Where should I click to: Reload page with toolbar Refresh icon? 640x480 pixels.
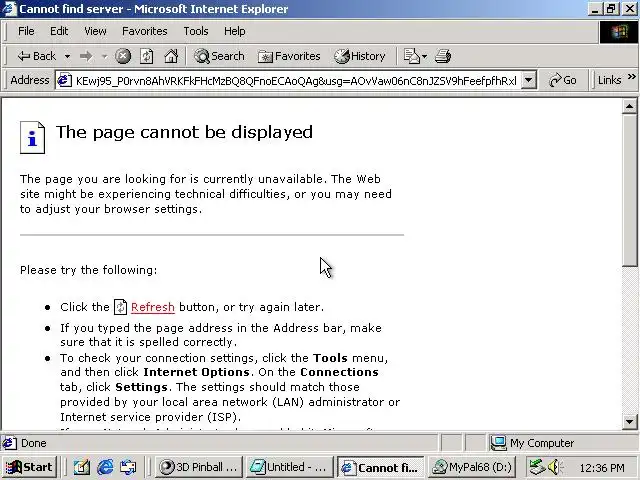click(x=147, y=56)
